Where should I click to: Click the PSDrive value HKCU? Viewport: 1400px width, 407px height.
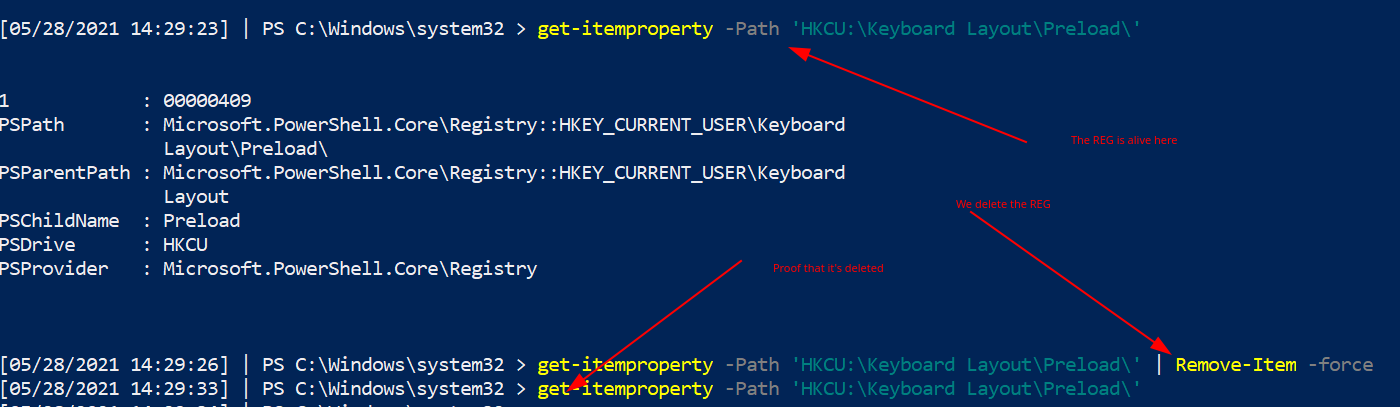tap(186, 245)
